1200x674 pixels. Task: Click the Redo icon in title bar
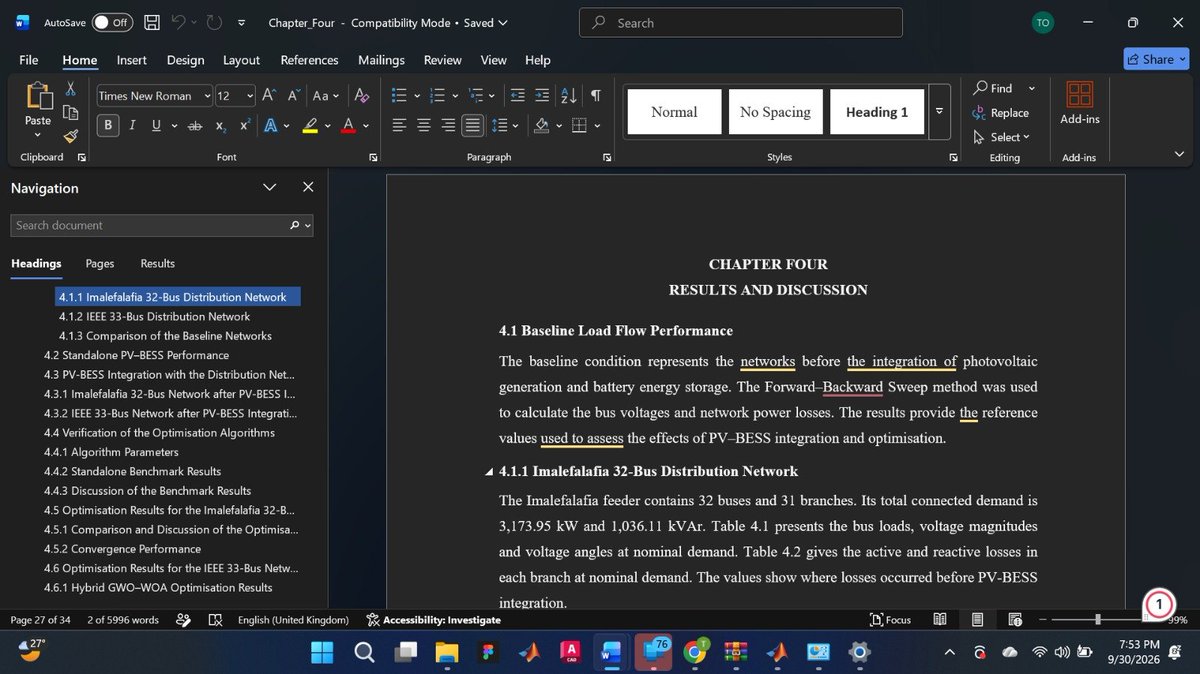pyautogui.click(x=214, y=22)
